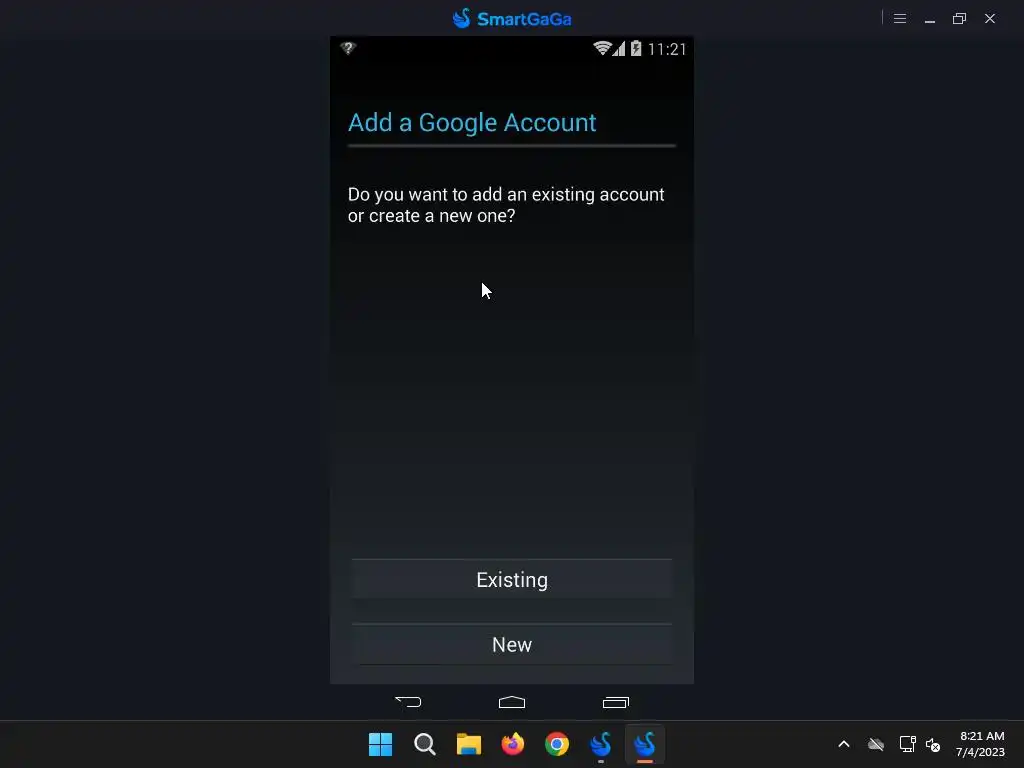
Task: Switch to the first SmartGaGa taskbar icon
Action: click(601, 744)
